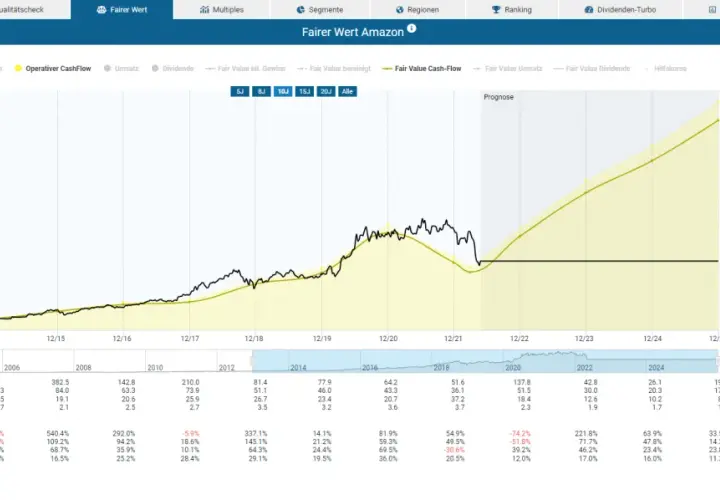The image size is (720, 500).
Task: Toggle Fair Value Dividende series
Action: point(592,68)
